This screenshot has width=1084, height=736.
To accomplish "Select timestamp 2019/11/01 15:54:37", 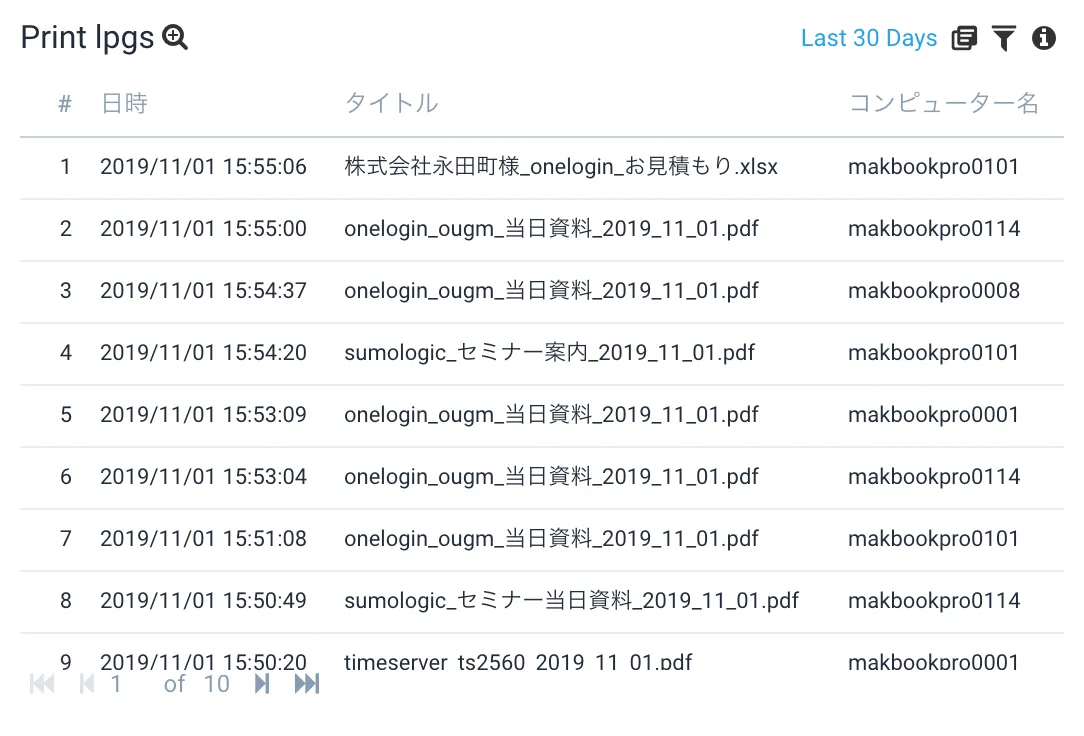I will (x=203, y=291).
